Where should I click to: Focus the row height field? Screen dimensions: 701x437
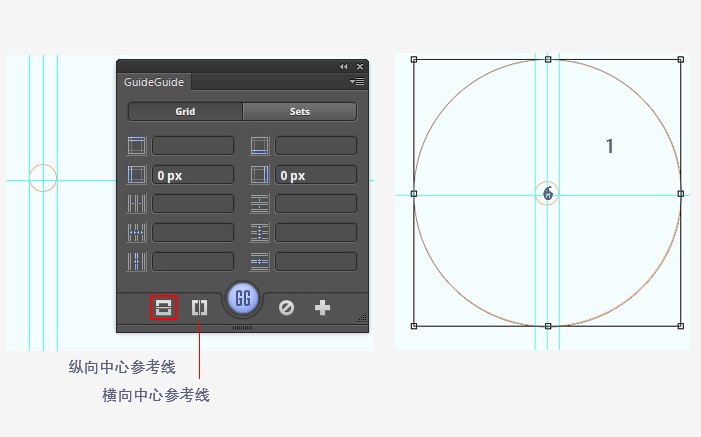coord(316,233)
